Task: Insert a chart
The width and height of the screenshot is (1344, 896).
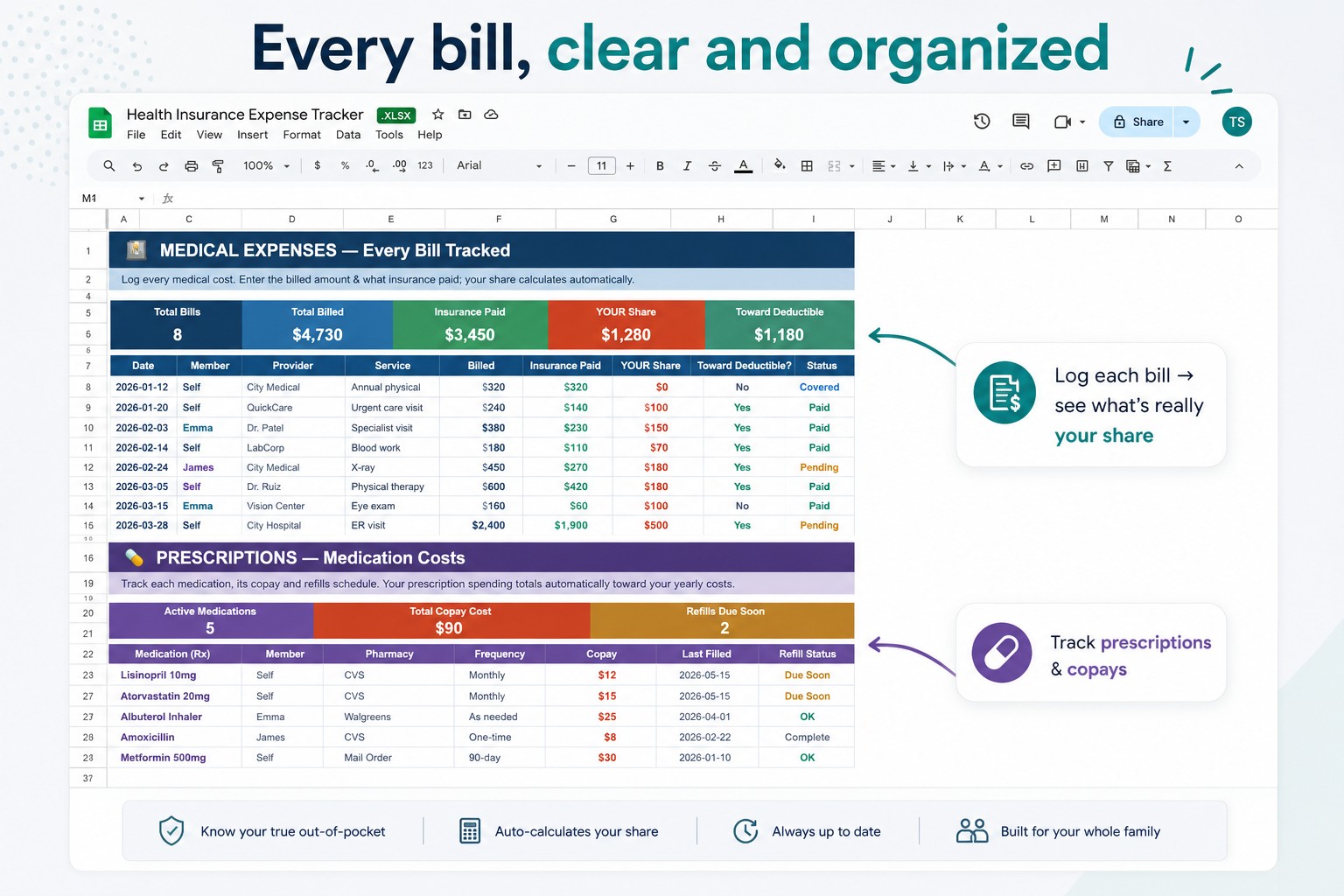Action: (x=1081, y=165)
